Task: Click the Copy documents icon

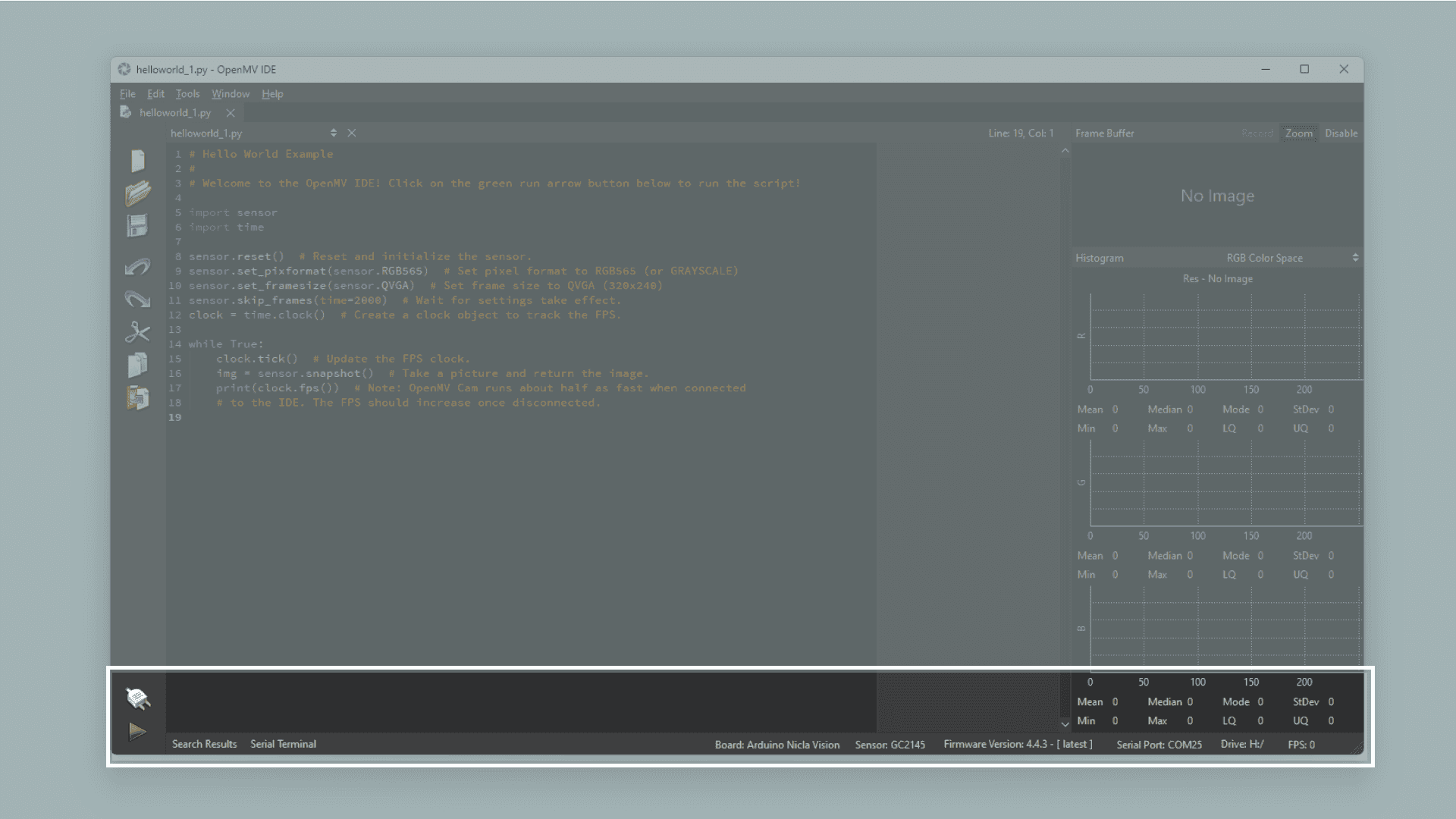Action: [x=137, y=365]
